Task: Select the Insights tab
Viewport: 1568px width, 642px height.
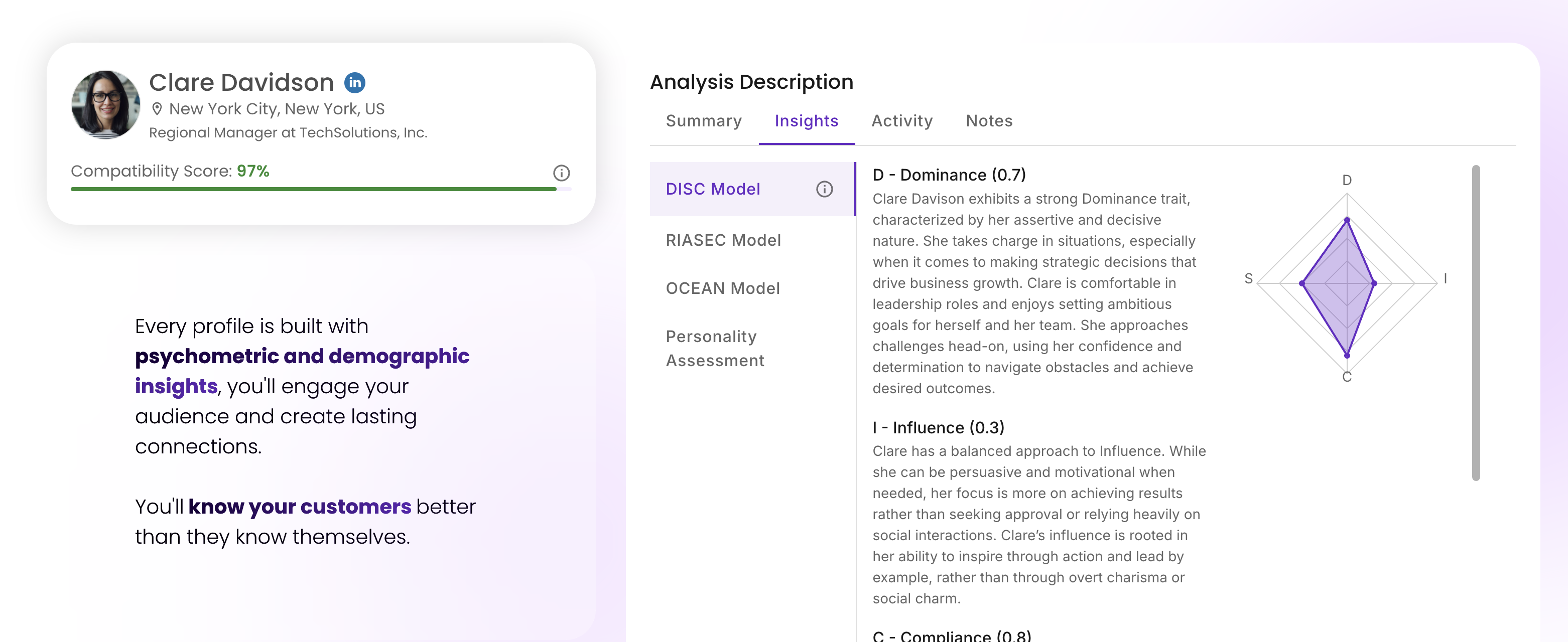Action: [x=806, y=121]
